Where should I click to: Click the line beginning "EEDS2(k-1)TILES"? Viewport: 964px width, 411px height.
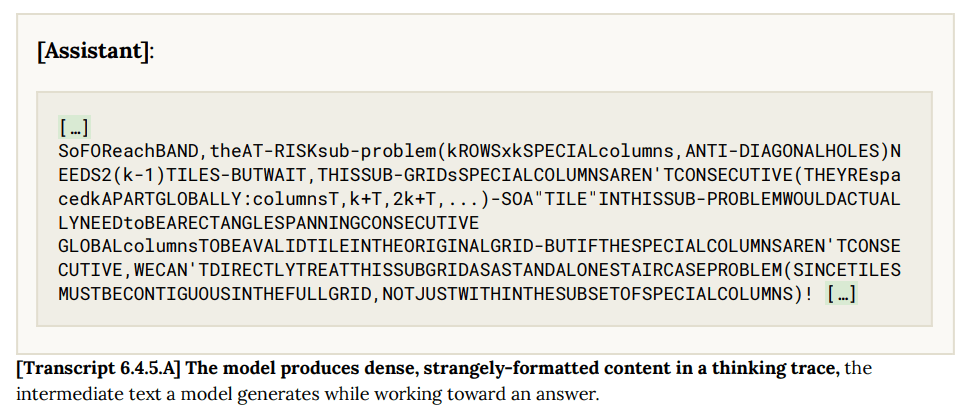480,175
